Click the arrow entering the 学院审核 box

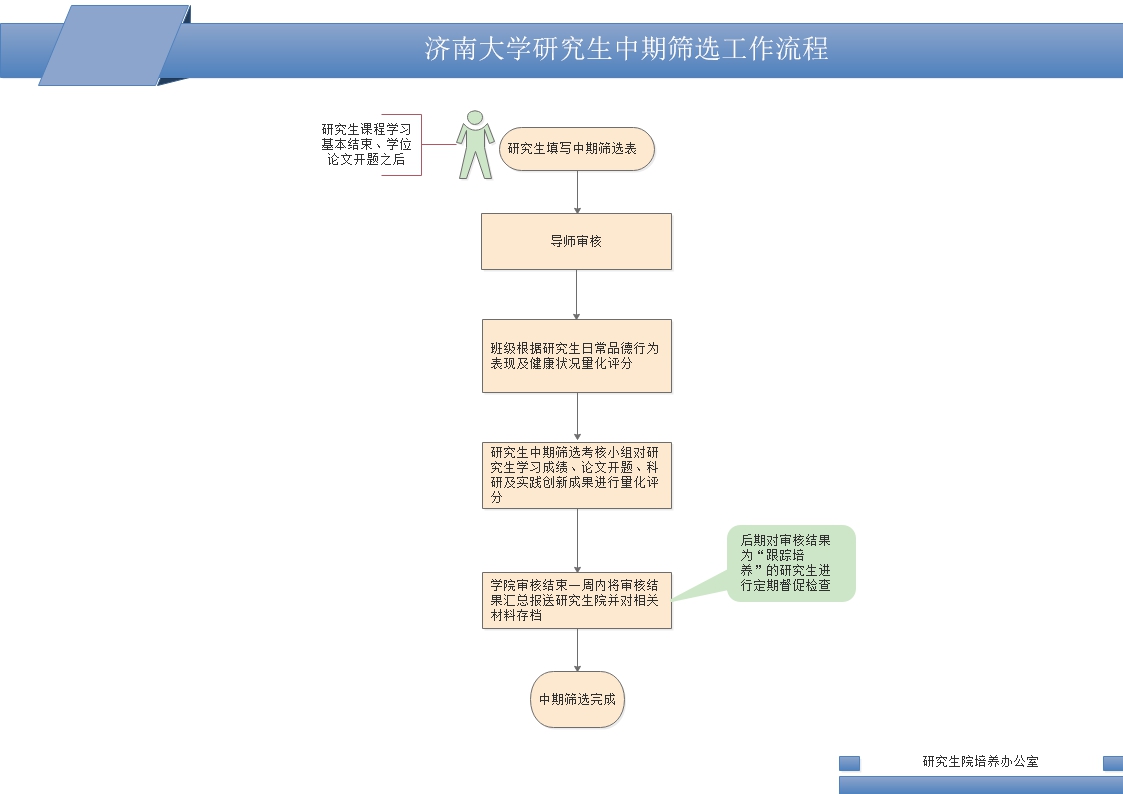point(577,540)
